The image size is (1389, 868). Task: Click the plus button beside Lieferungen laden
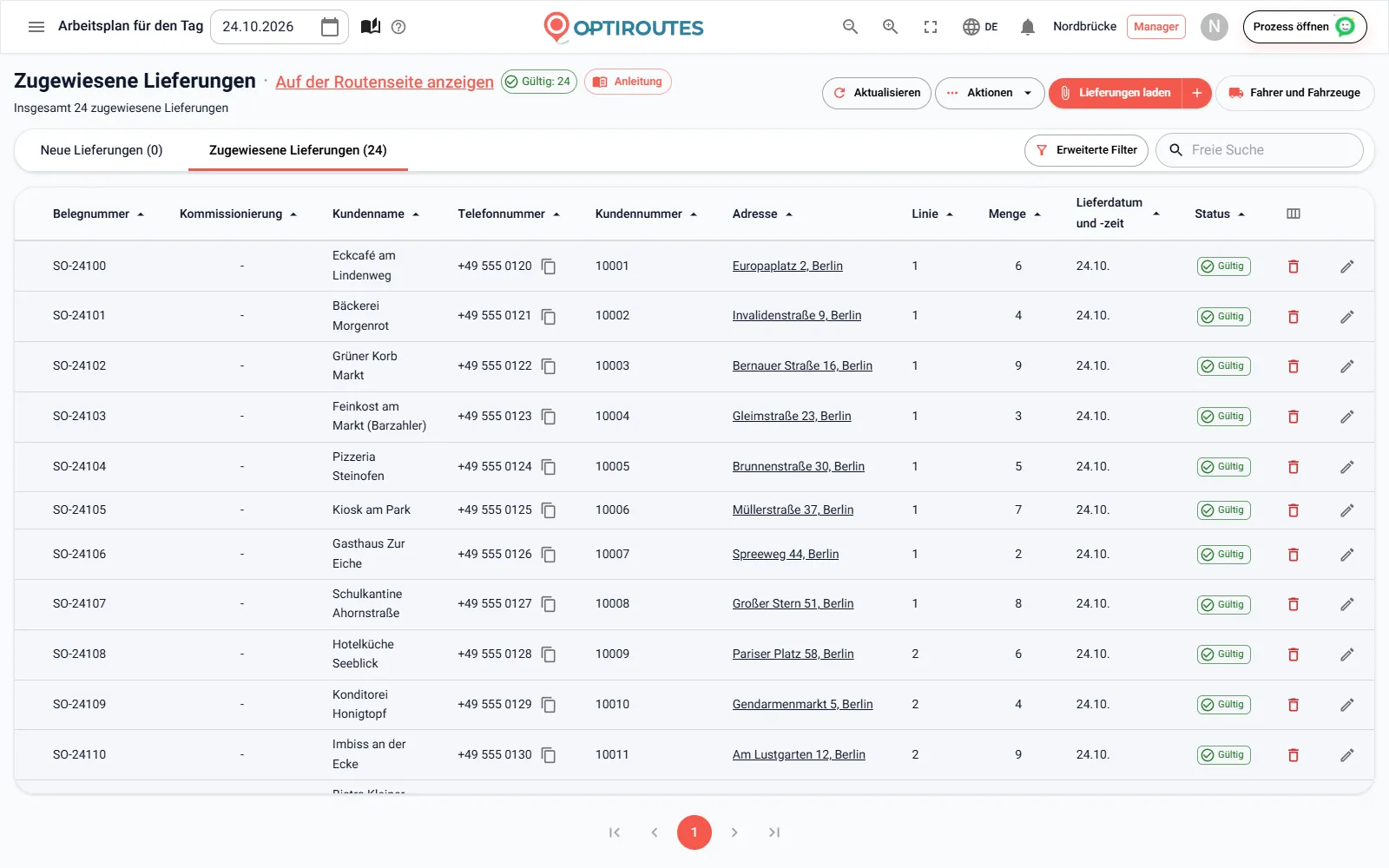[x=1197, y=93]
